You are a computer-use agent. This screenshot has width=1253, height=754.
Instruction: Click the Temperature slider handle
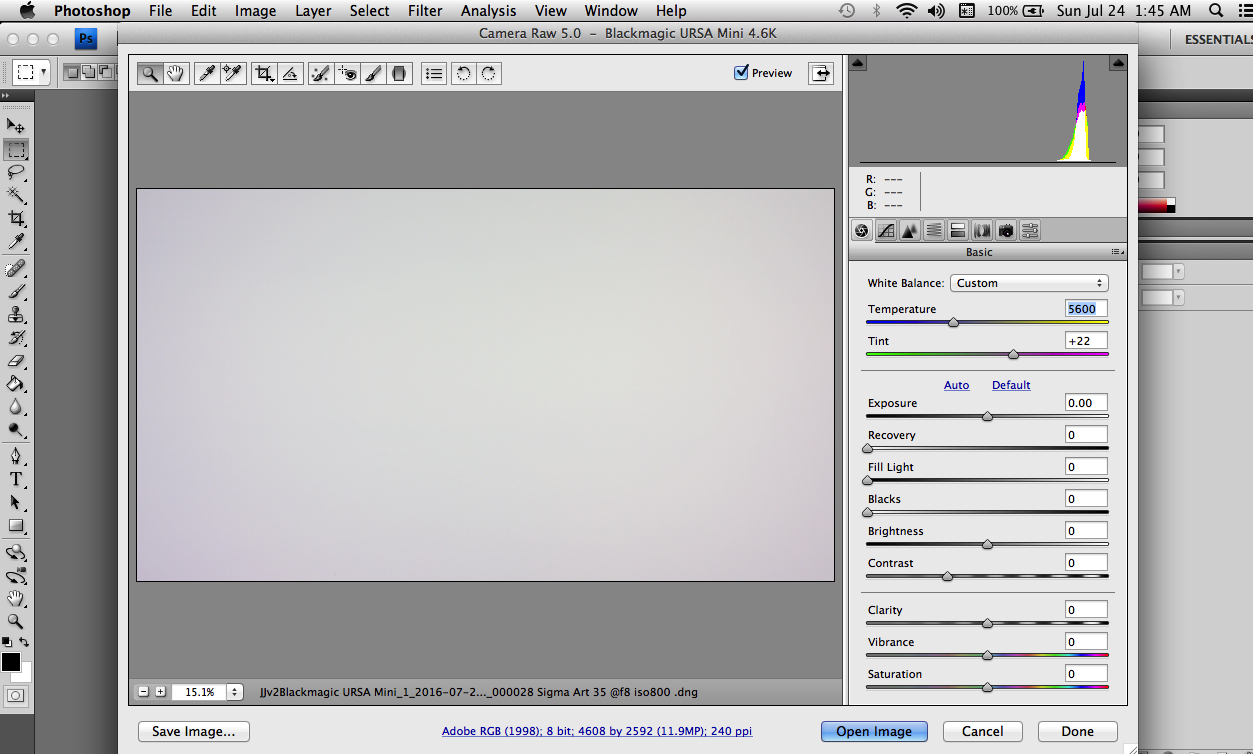(x=953, y=322)
